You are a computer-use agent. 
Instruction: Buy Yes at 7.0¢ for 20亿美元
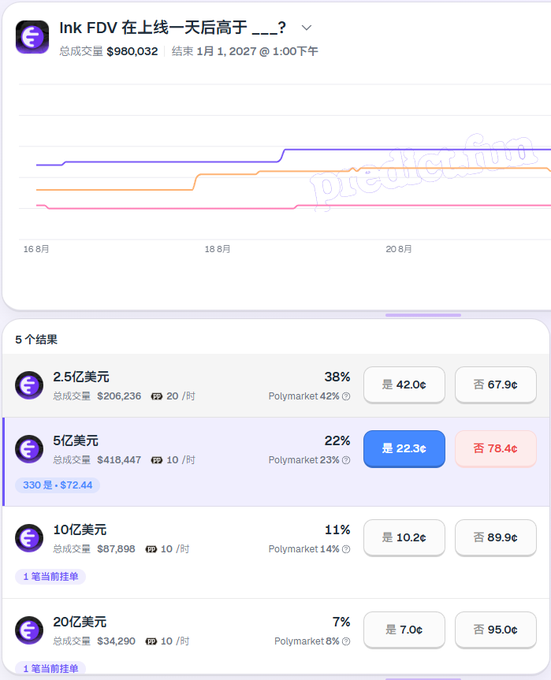tap(404, 630)
